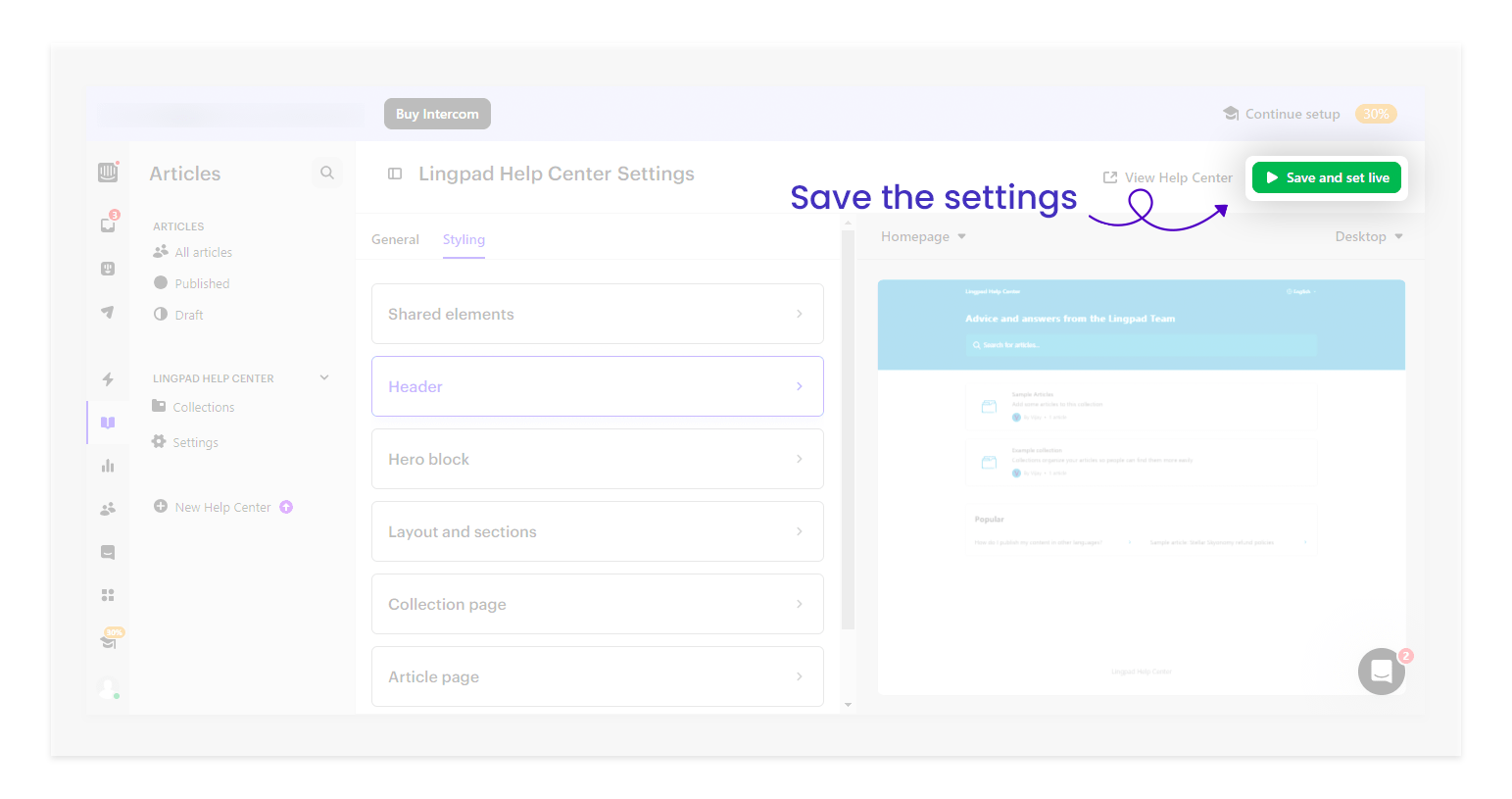Open Outbound paper plane icon
This screenshot has height=799, width=1512.
[x=108, y=312]
